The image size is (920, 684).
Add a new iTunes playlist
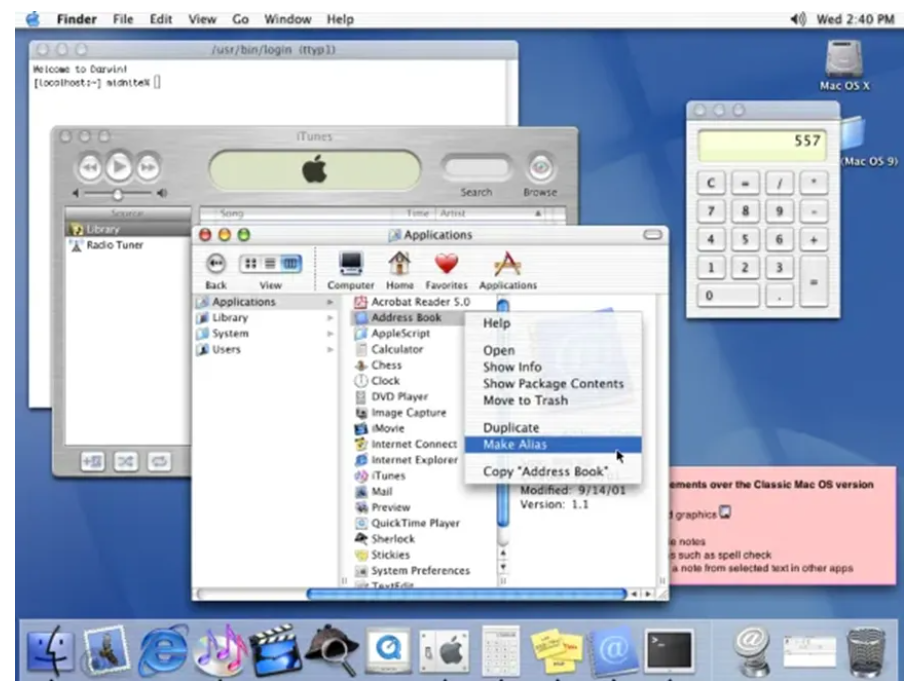92,462
